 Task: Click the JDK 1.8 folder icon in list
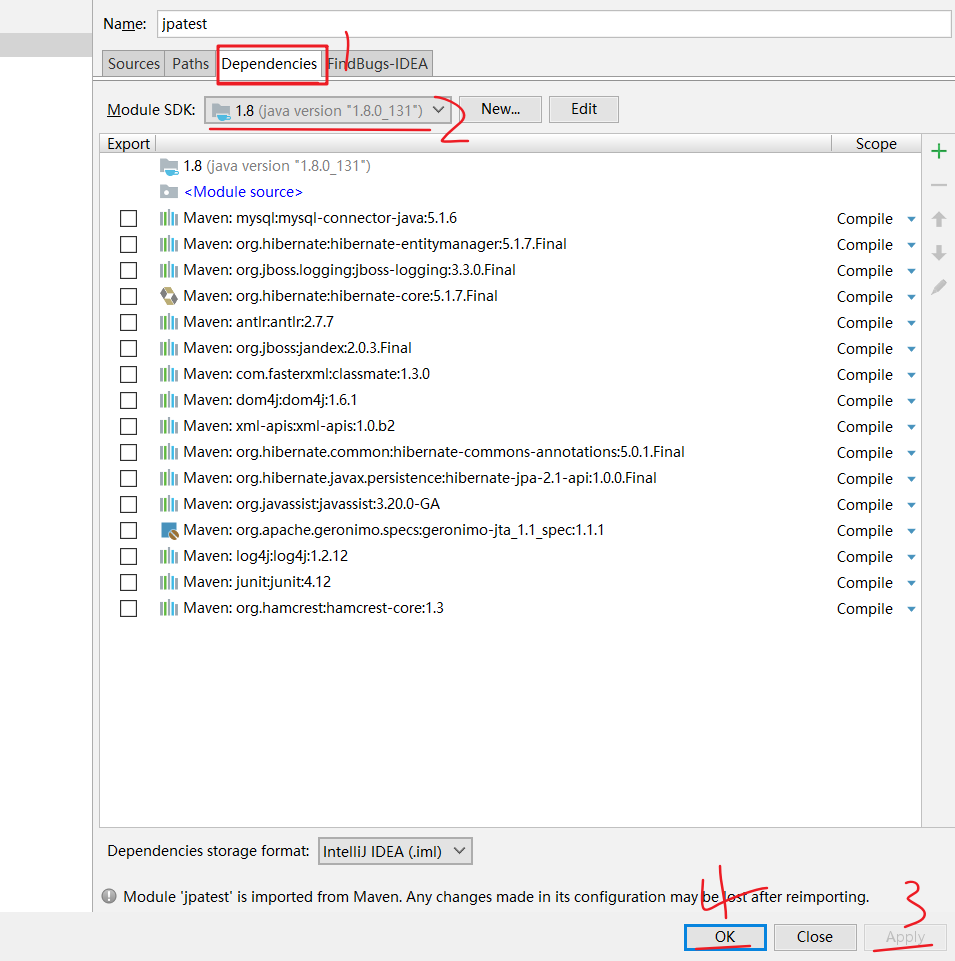pos(169,166)
